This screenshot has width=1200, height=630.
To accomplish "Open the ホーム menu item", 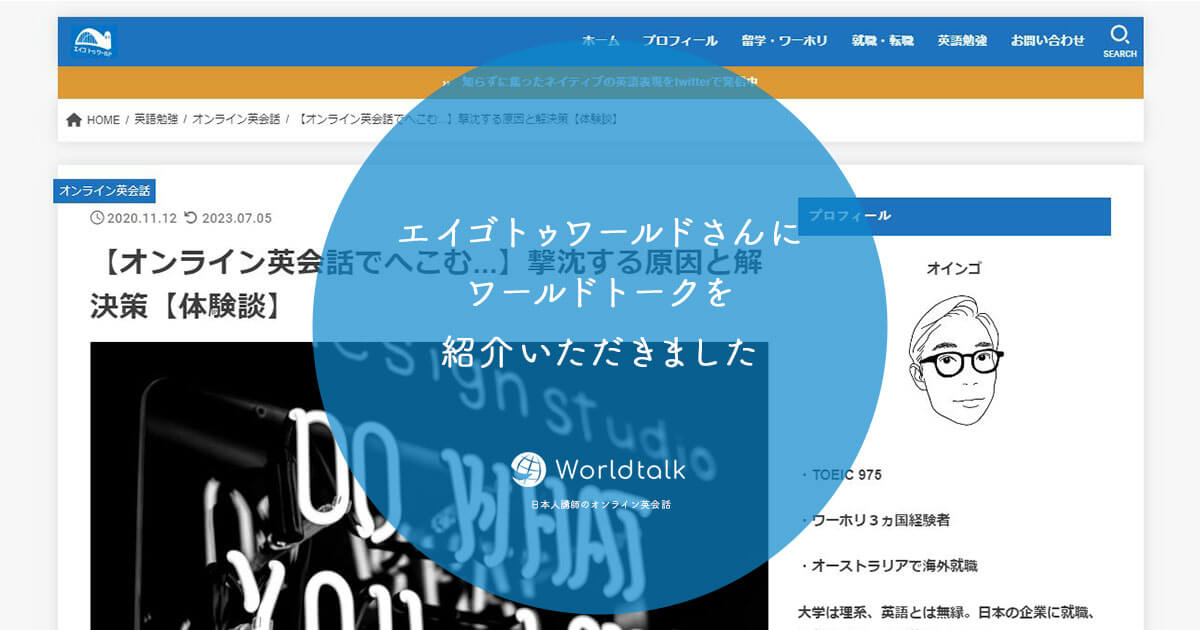I will click(x=601, y=41).
